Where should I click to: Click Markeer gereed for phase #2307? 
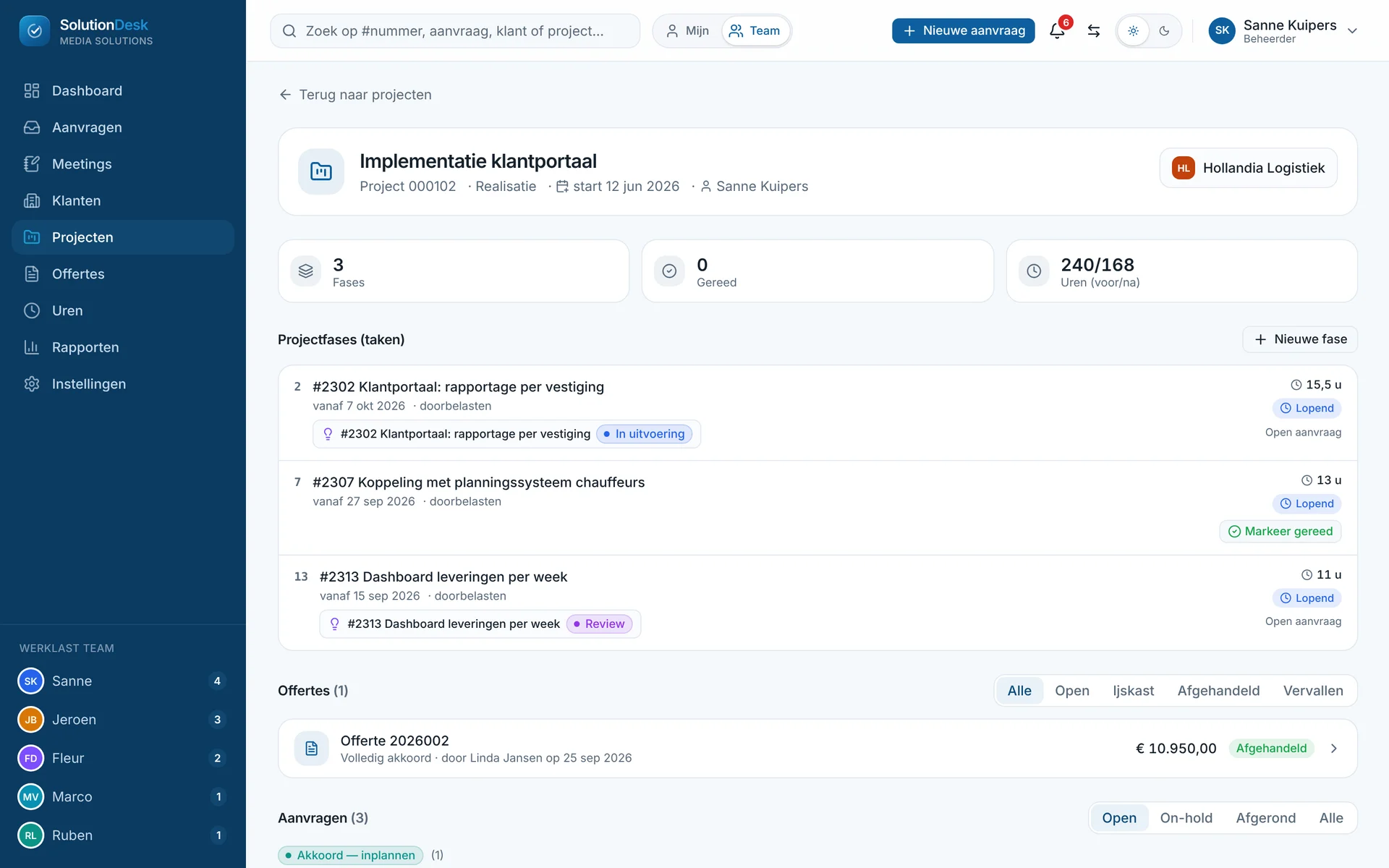tap(1280, 532)
